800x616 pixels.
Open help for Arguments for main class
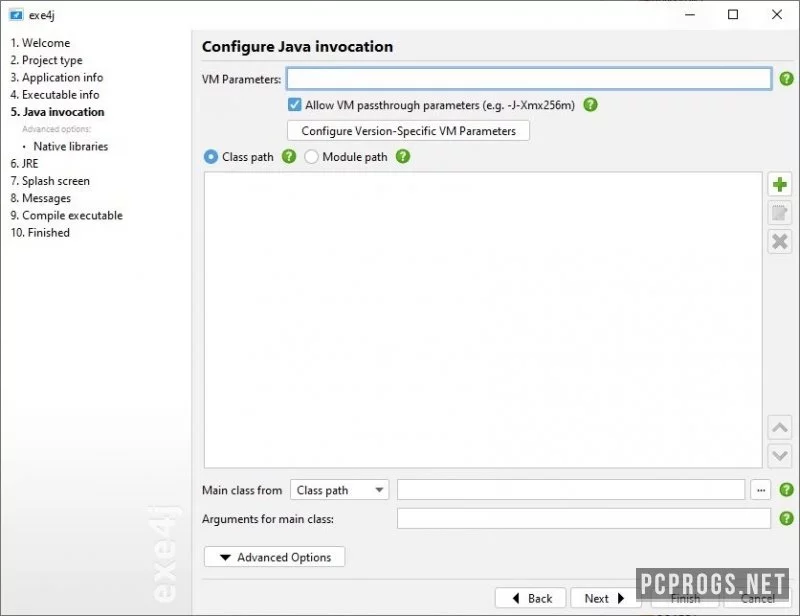point(786,519)
